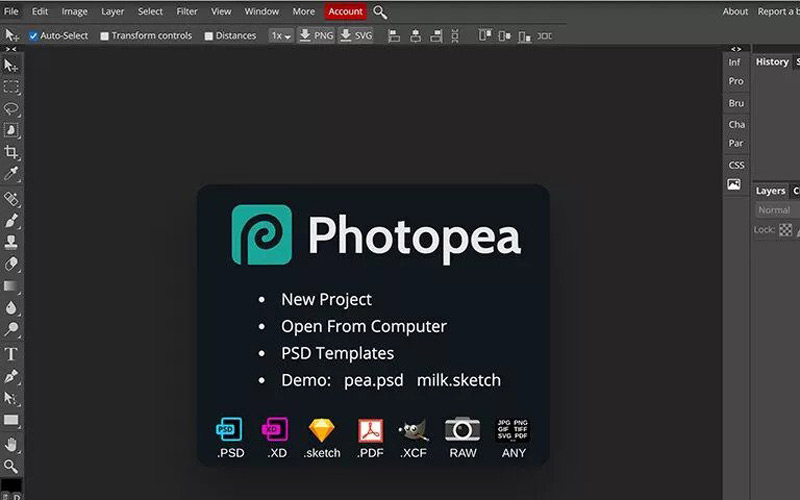Open the pea.psd demo file

[x=373, y=380]
